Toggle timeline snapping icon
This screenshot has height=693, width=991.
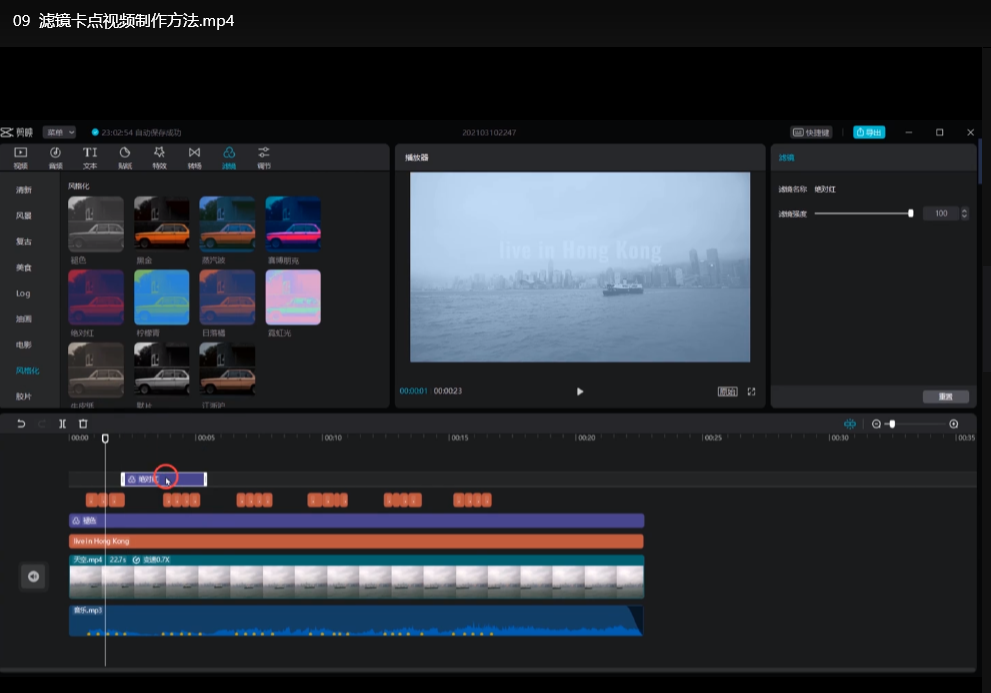(849, 424)
